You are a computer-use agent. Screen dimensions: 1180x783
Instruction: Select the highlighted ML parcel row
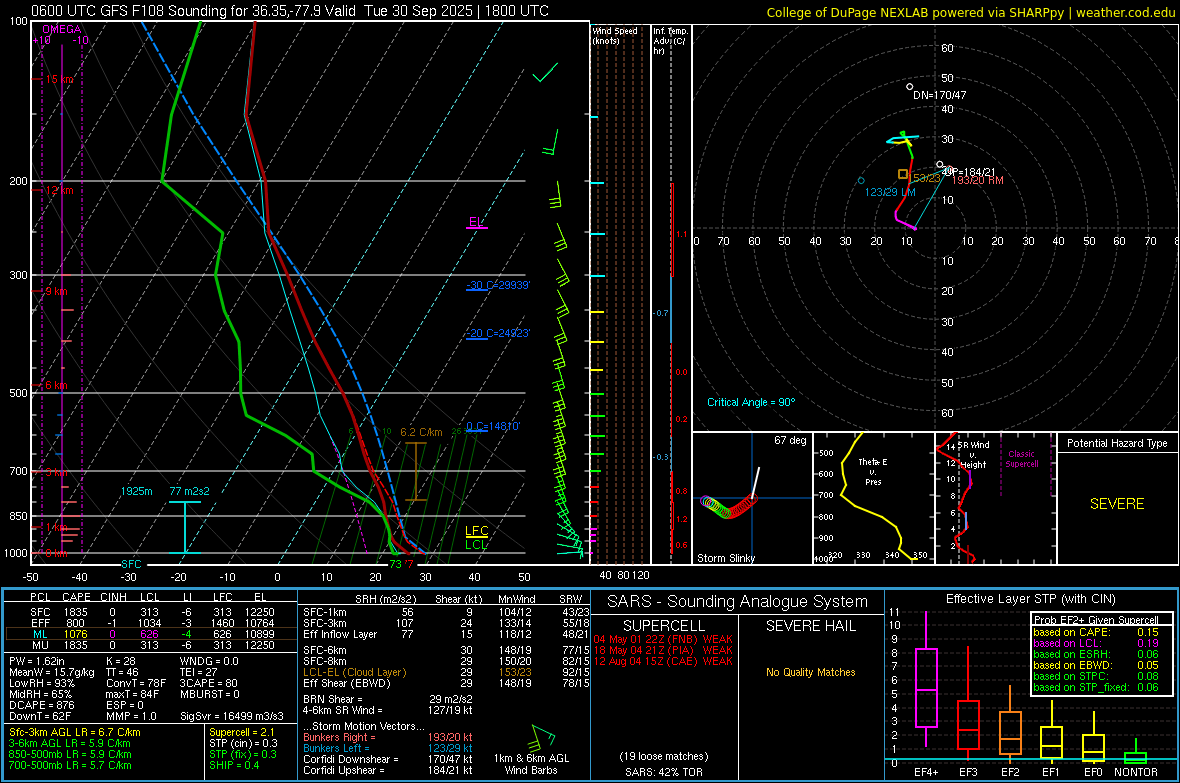(x=151, y=634)
